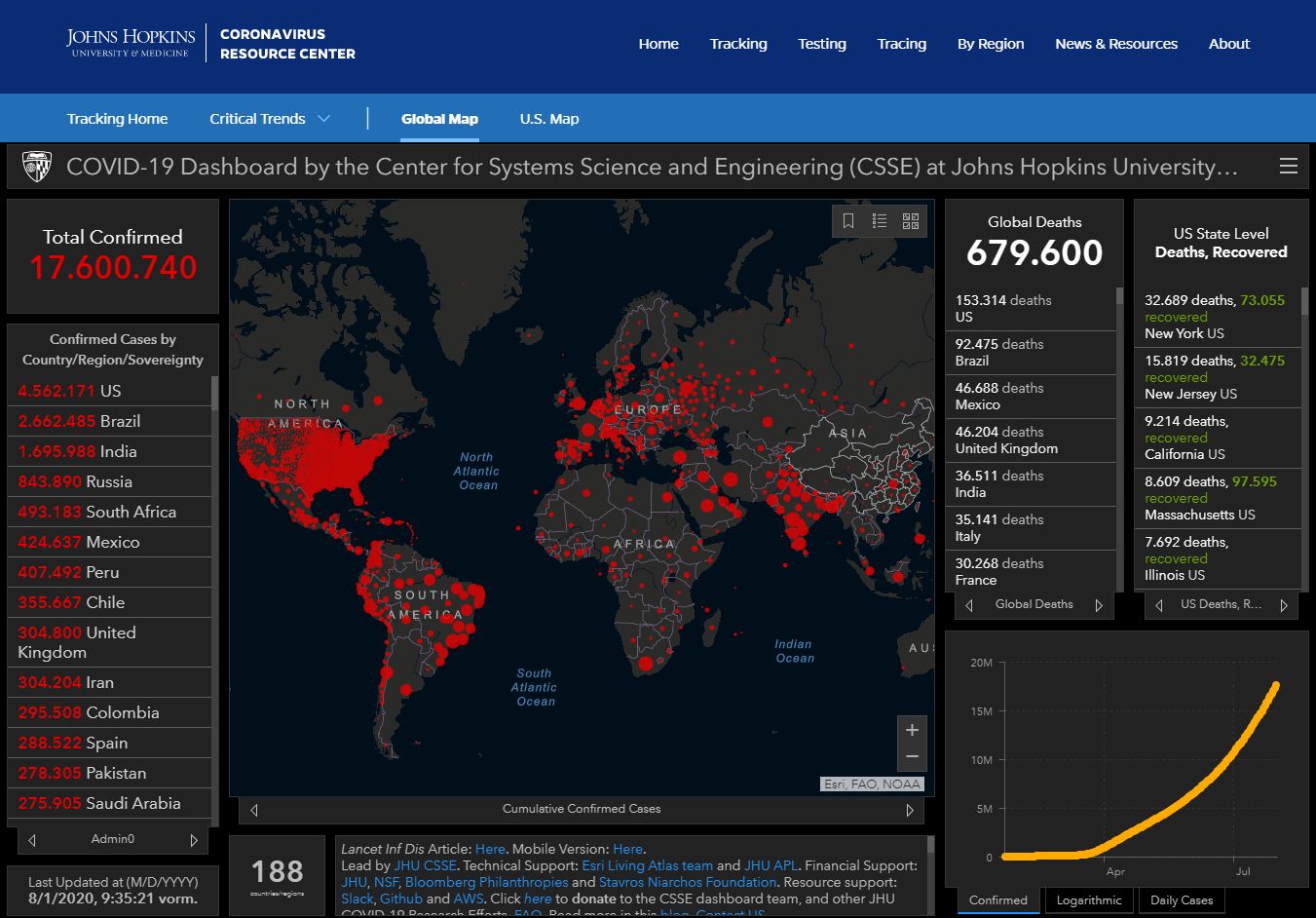Open the About menu item
This screenshot has height=918, width=1316.
(x=1229, y=44)
